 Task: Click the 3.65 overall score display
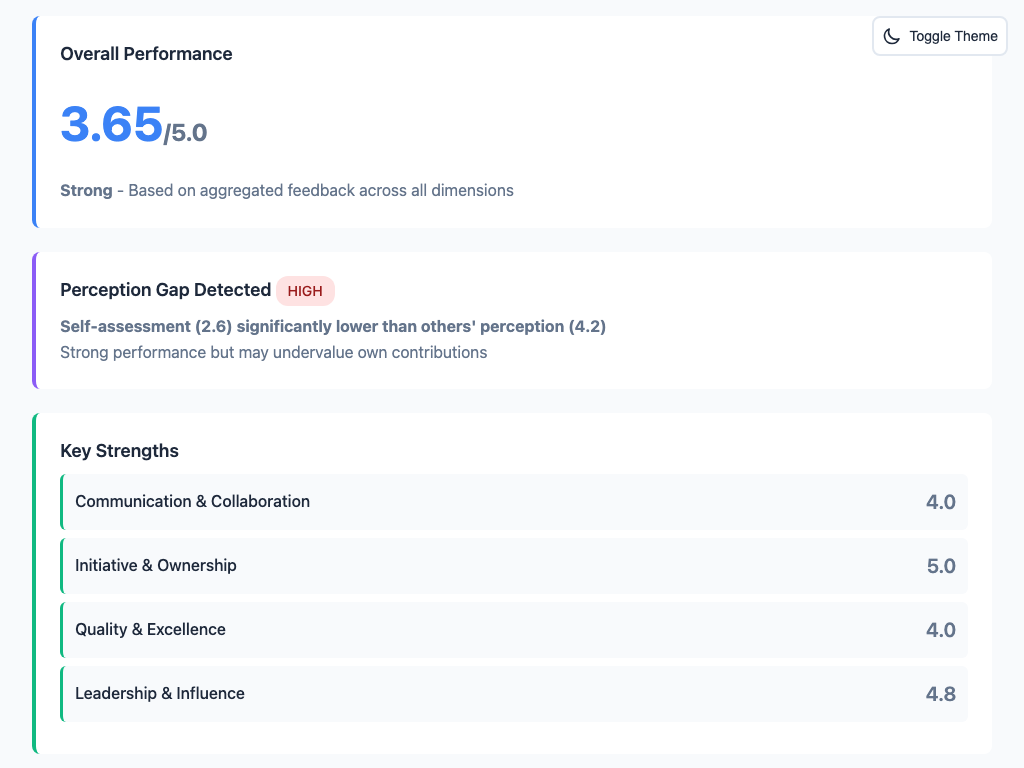click(x=112, y=126)
